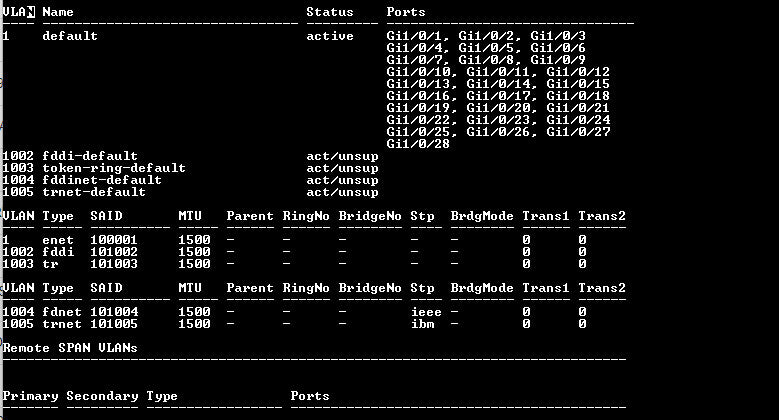Click SAID value 101002

tap(114, 252)
